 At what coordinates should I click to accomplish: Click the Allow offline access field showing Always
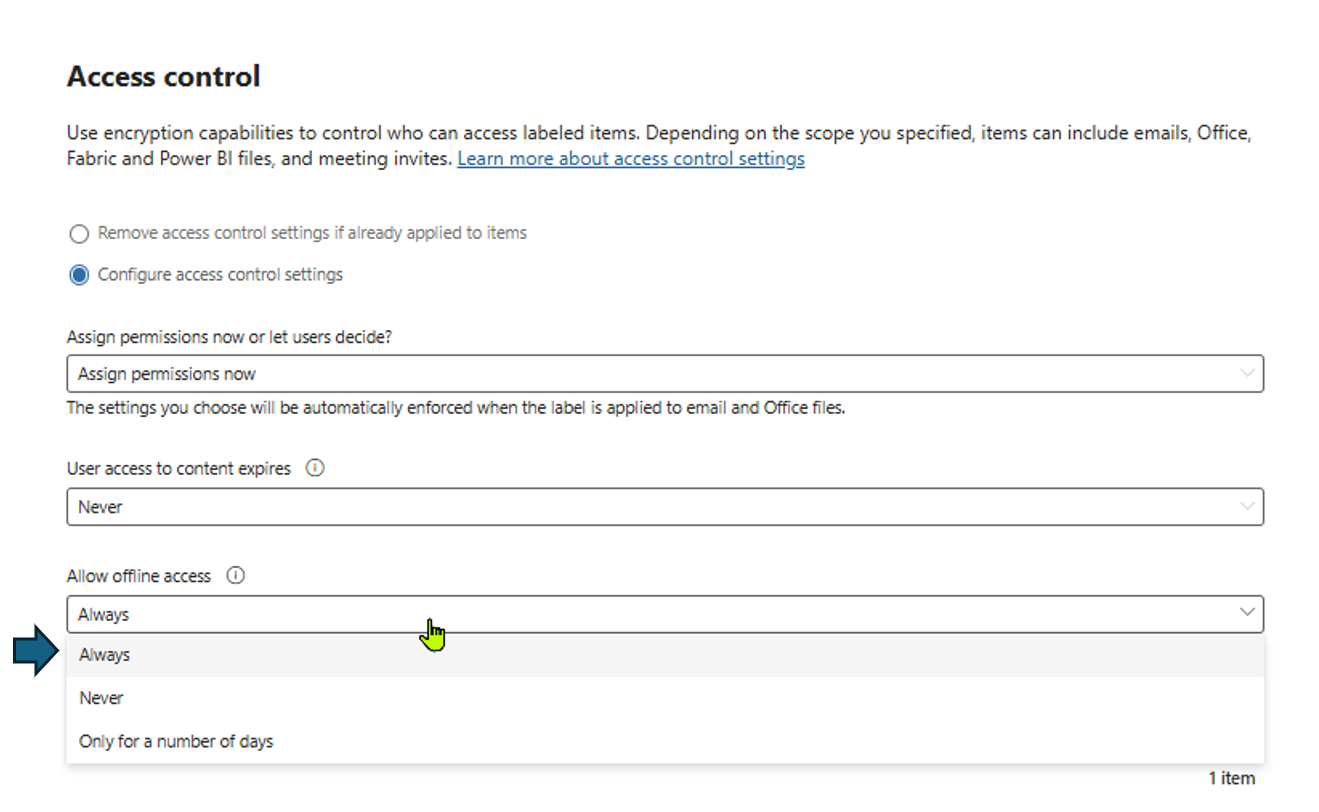pyautogui.click(x=650, y=614)
